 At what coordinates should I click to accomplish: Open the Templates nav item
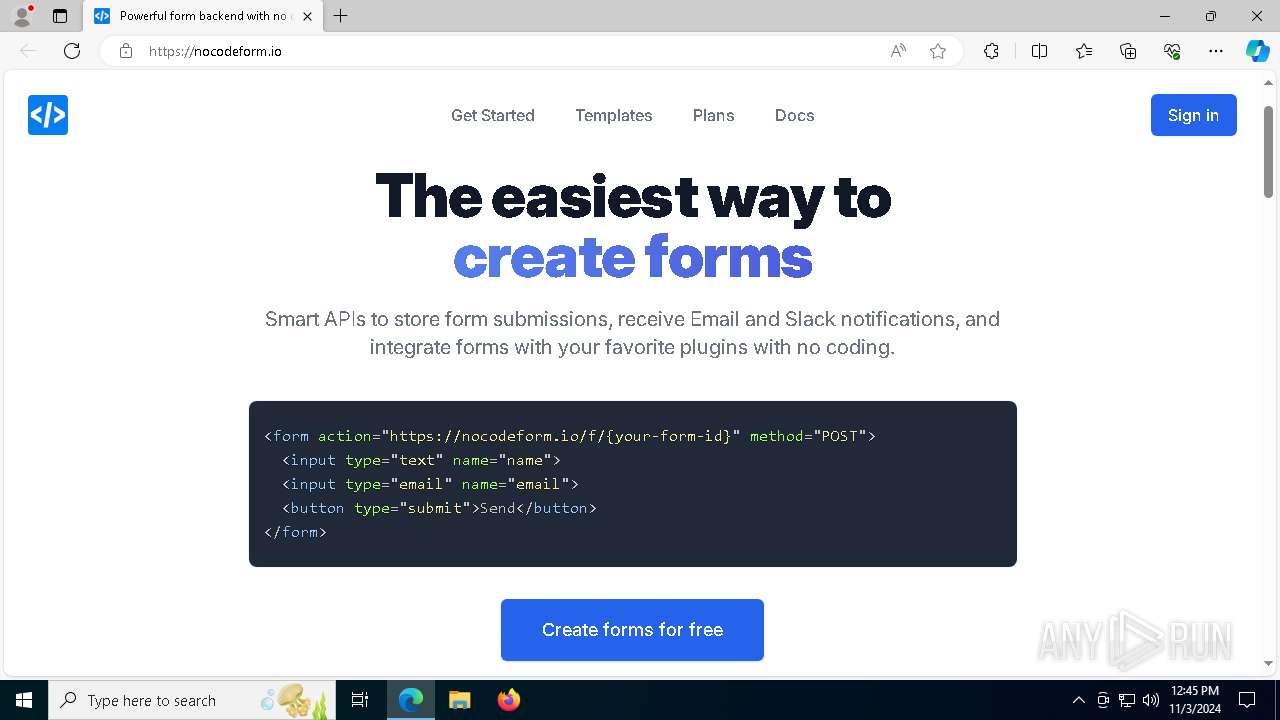[x=614, y=115]
